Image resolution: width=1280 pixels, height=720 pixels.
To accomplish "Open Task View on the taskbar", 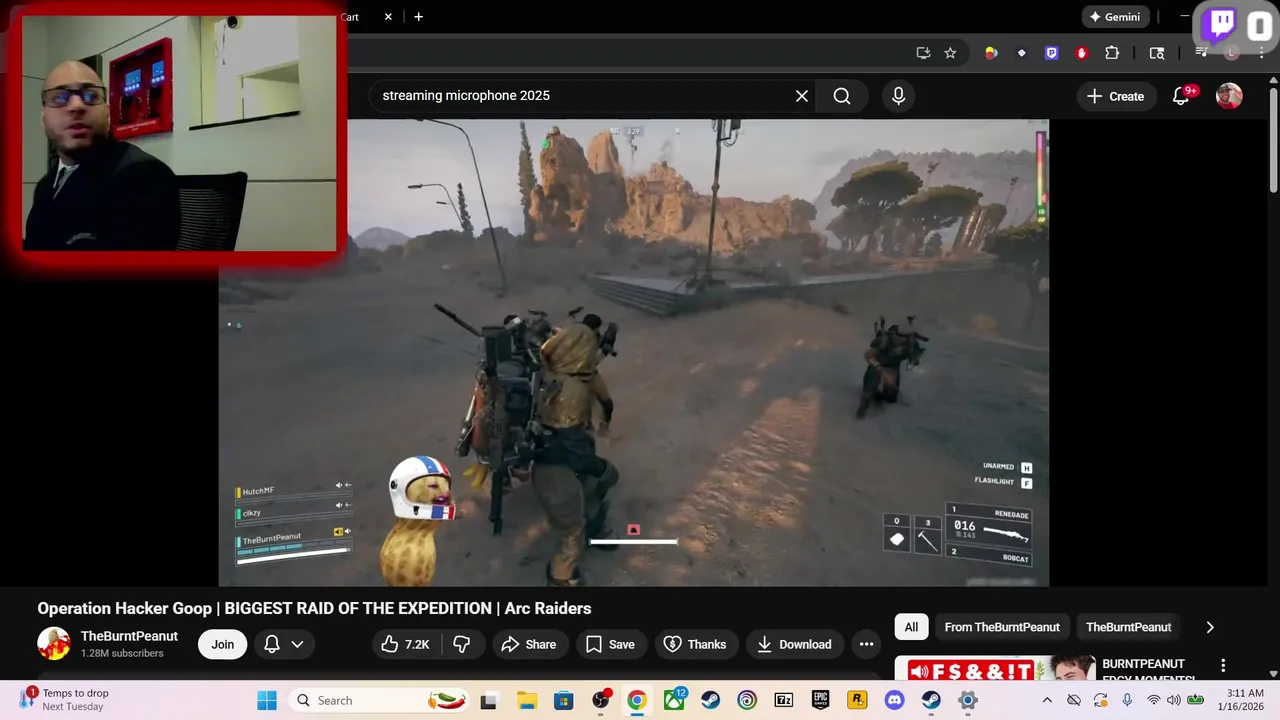I will (488, 700).
